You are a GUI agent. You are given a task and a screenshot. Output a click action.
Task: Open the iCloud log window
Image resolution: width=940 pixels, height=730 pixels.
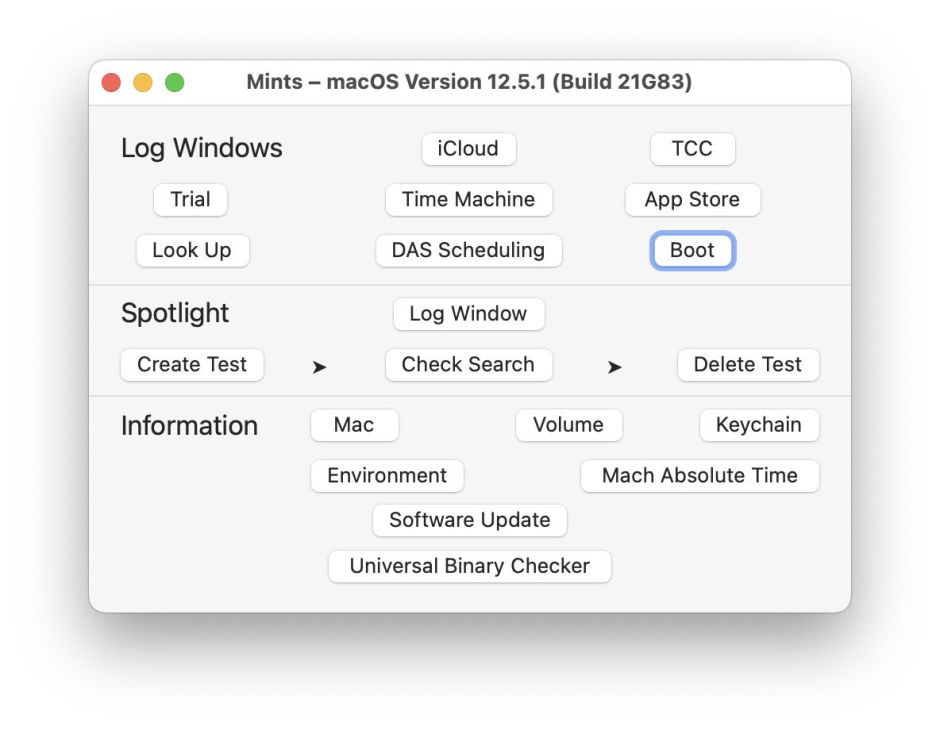468,149
